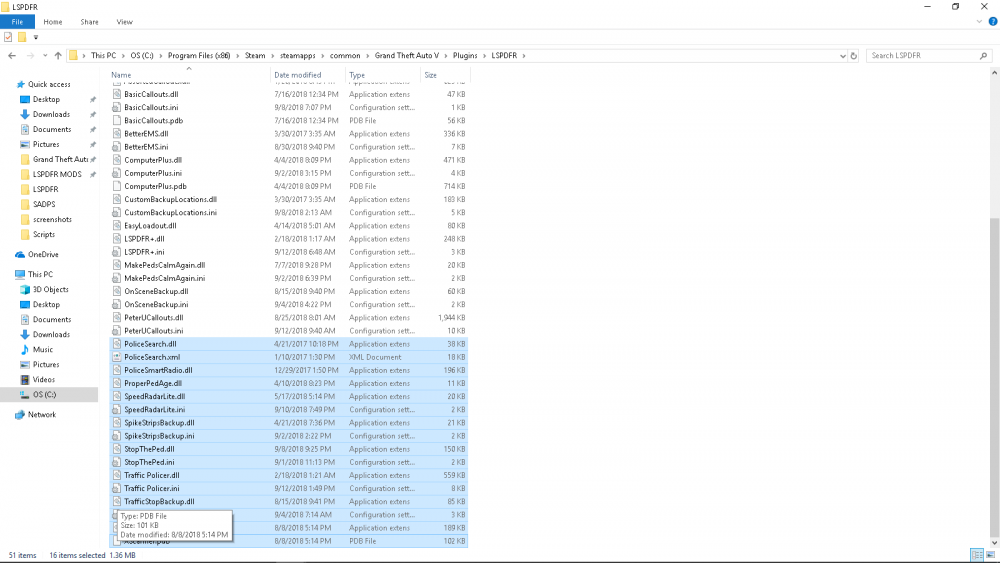Open Videos under This PC
The width and height of the screenshot is (1000, 563).
[44, 379]
